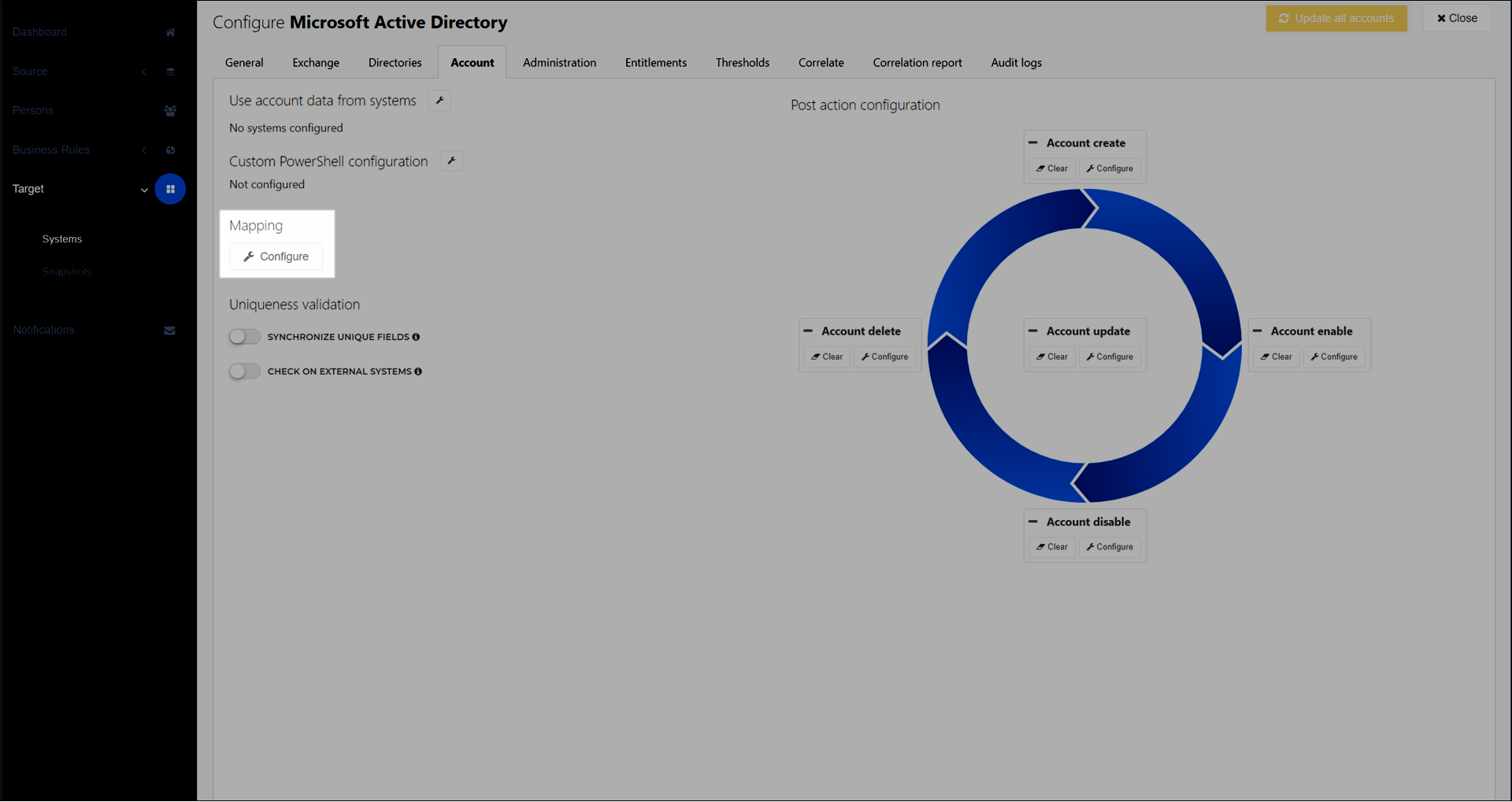Switch to the Correlate tab

pos(821,63)
